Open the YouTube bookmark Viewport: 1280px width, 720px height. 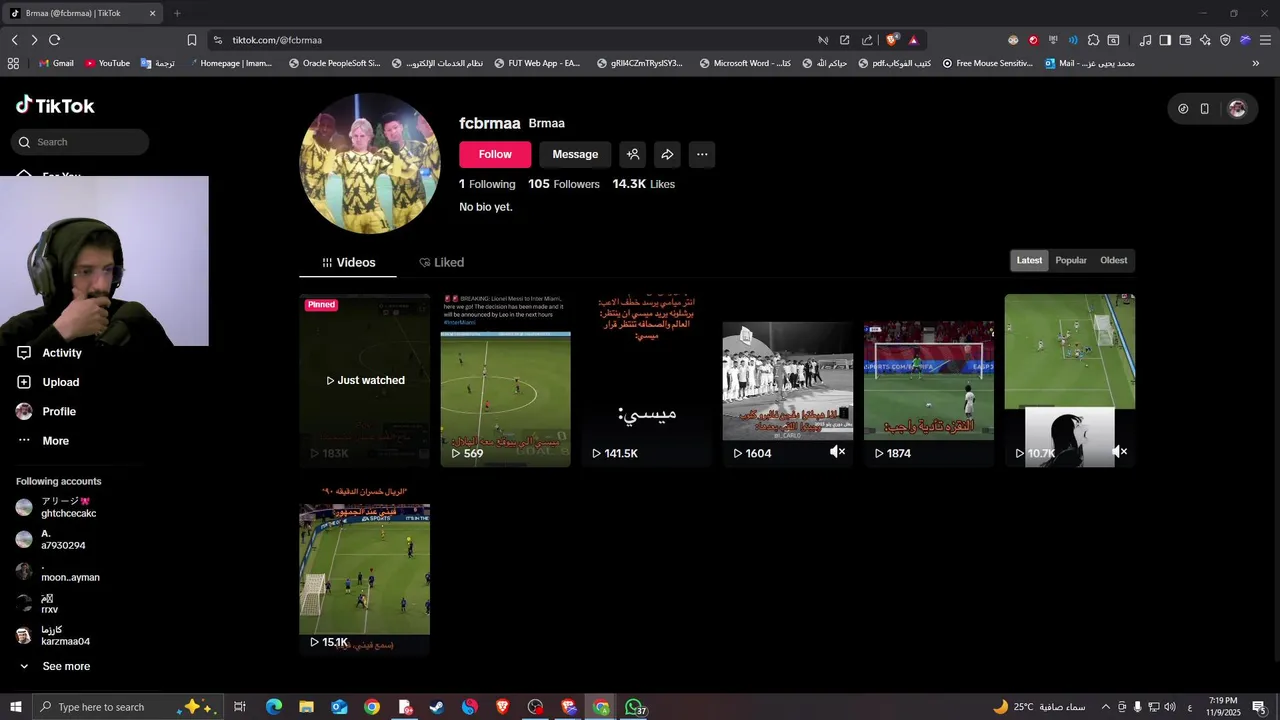(107, 63)
